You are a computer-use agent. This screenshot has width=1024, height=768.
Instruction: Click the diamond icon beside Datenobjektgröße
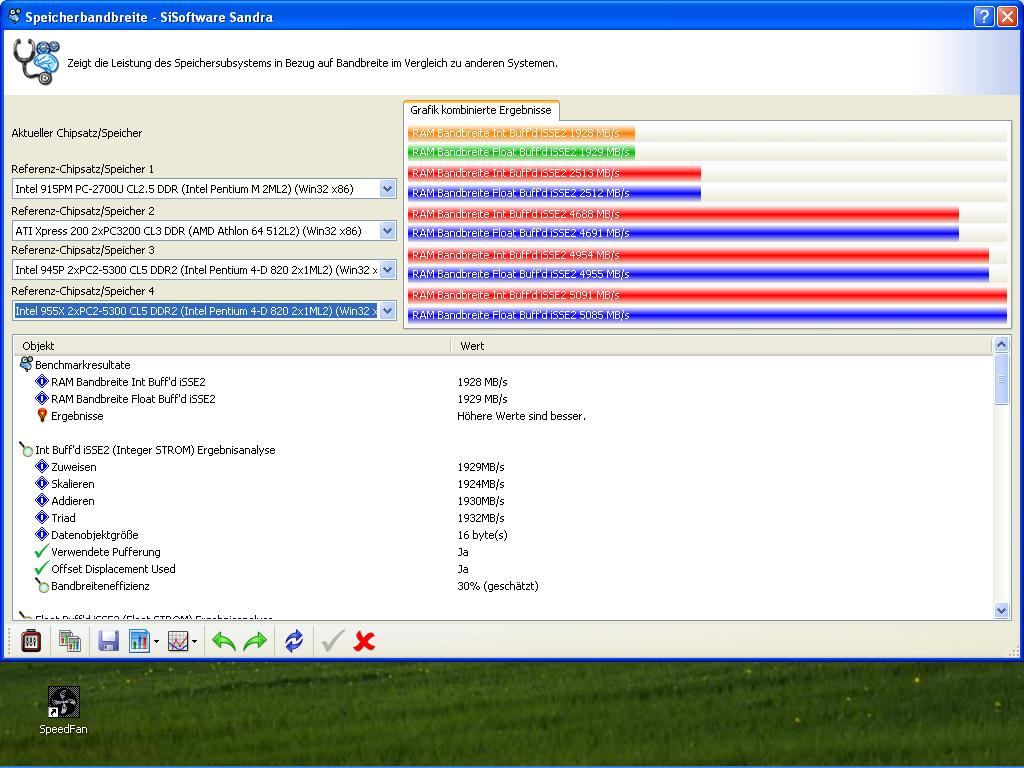[42, 534]
